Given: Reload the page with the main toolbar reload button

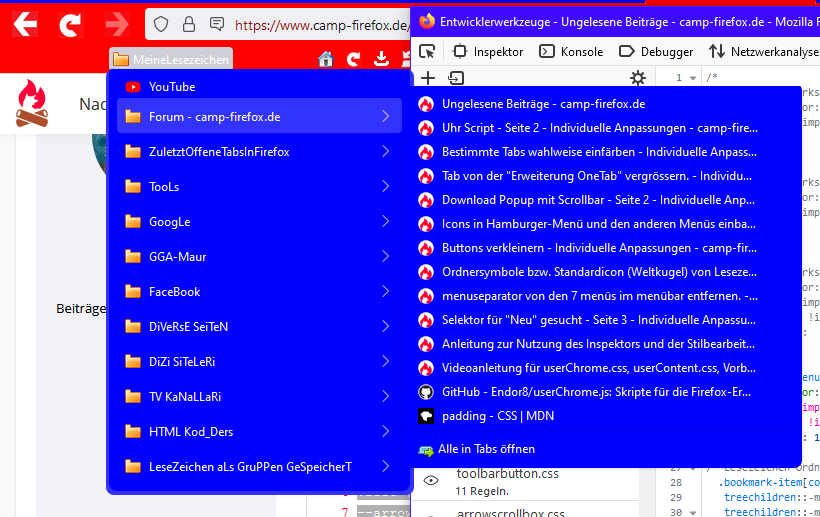Looking at the screenshot, I should pyautogui.click(x=70, y=24).
